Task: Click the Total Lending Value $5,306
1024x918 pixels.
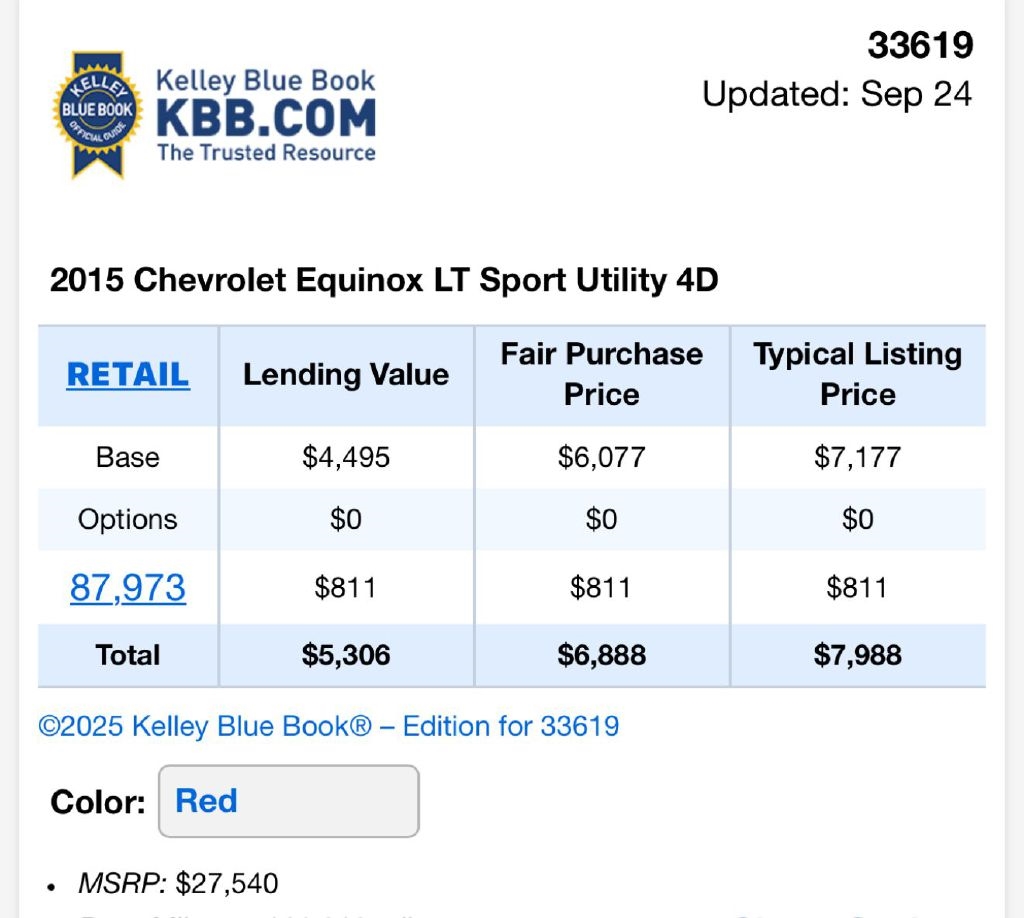Action: pyautogui.click(x=346, y=655)
